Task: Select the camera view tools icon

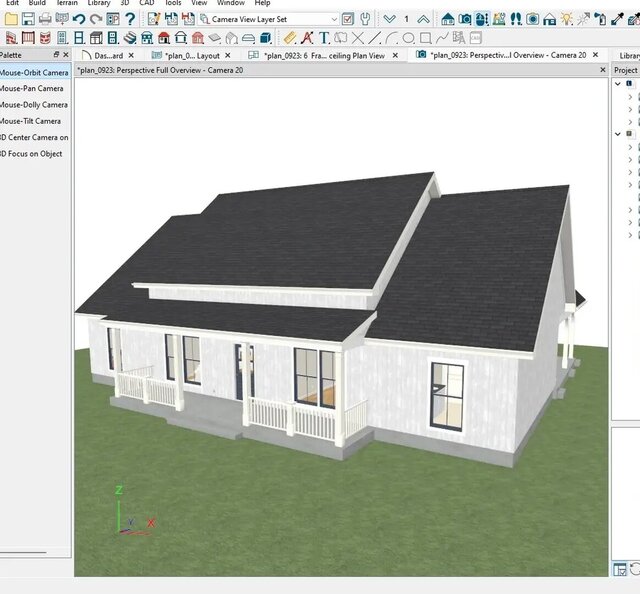Action: [x=465, y=19]
